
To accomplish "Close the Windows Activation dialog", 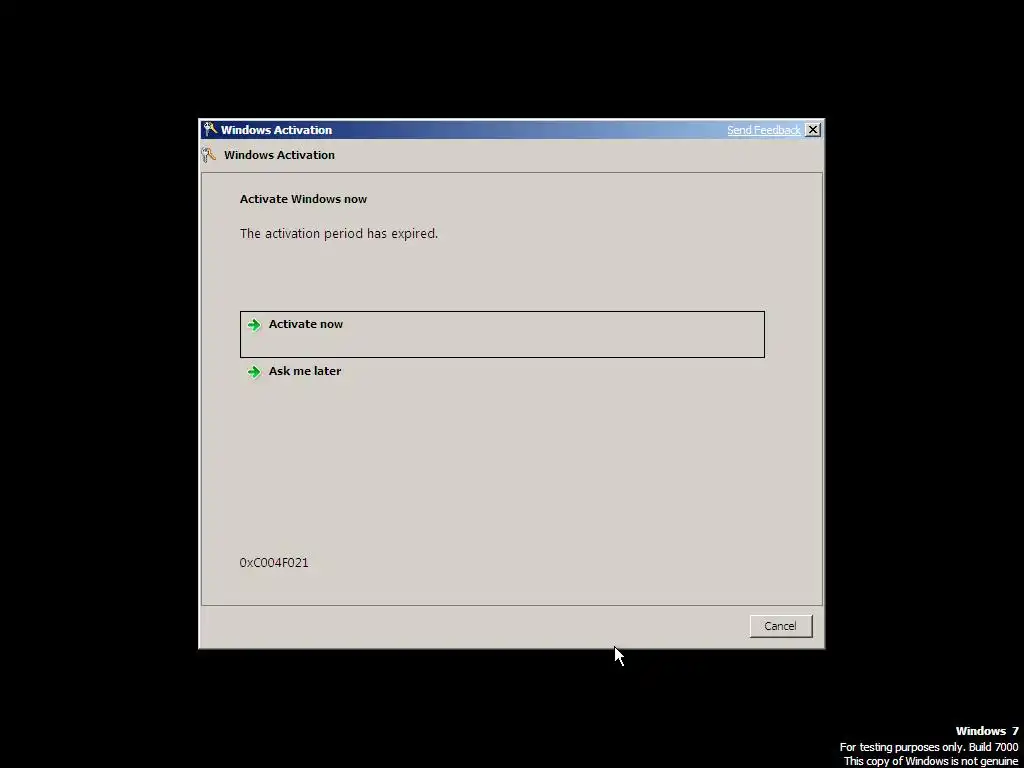I will (x=813, y=130).
